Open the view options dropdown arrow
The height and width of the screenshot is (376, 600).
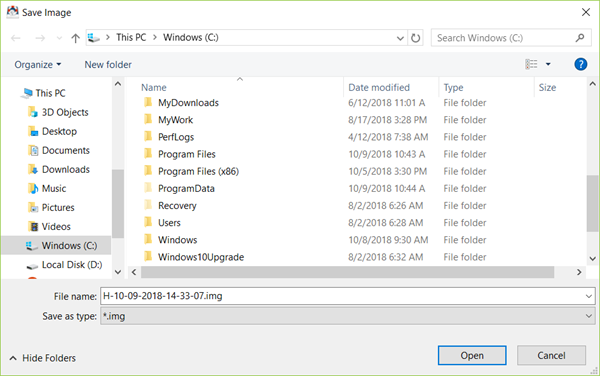548,64
